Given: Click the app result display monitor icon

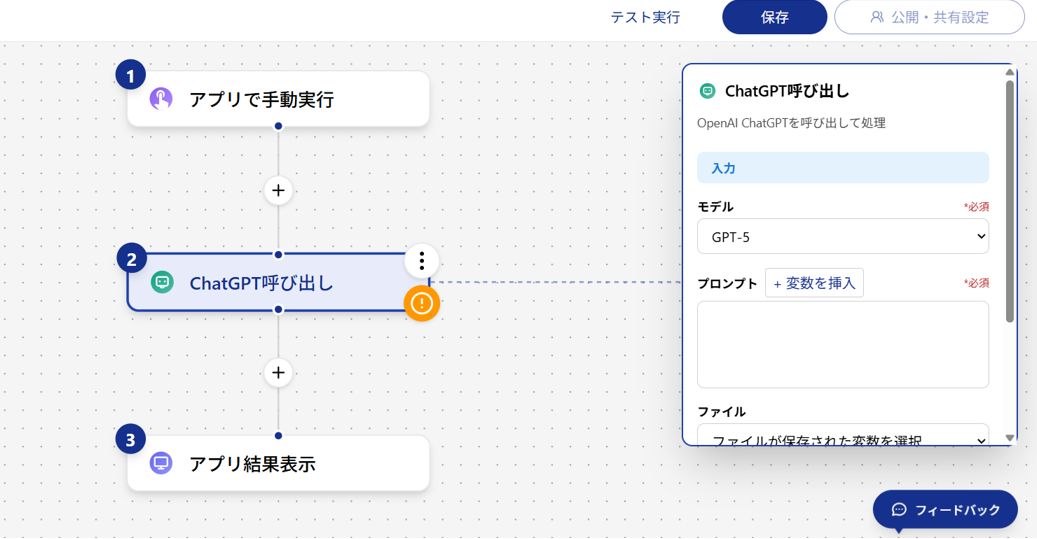Looking at the screenshot, I should [x=161, y=464].
